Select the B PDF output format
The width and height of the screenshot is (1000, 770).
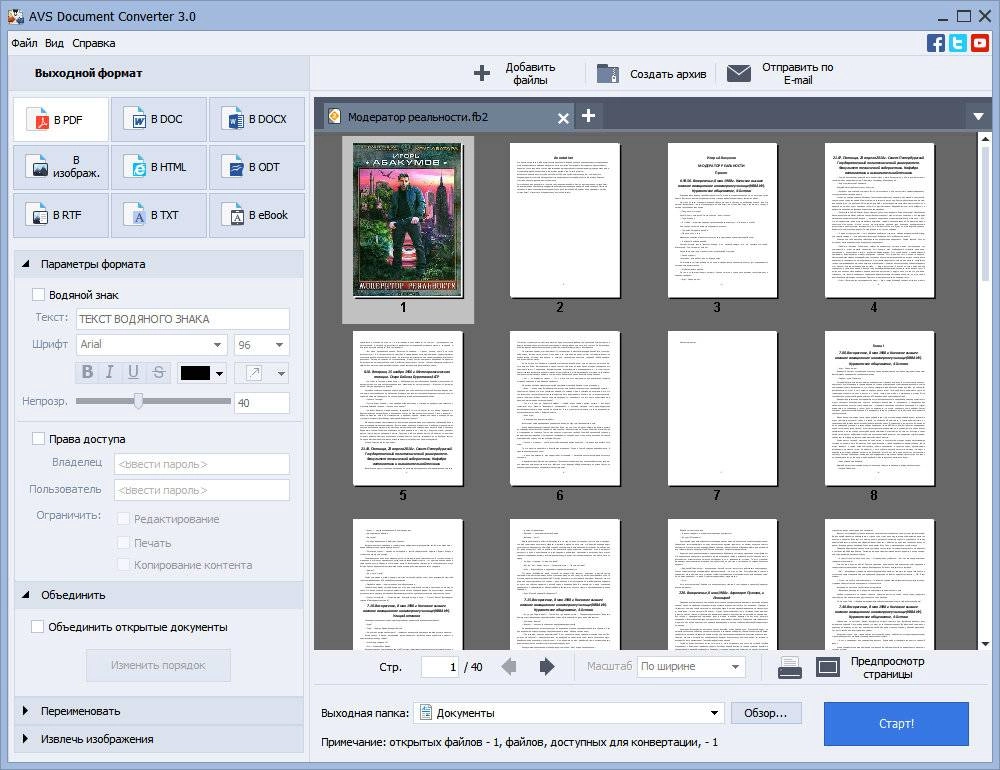61,119
